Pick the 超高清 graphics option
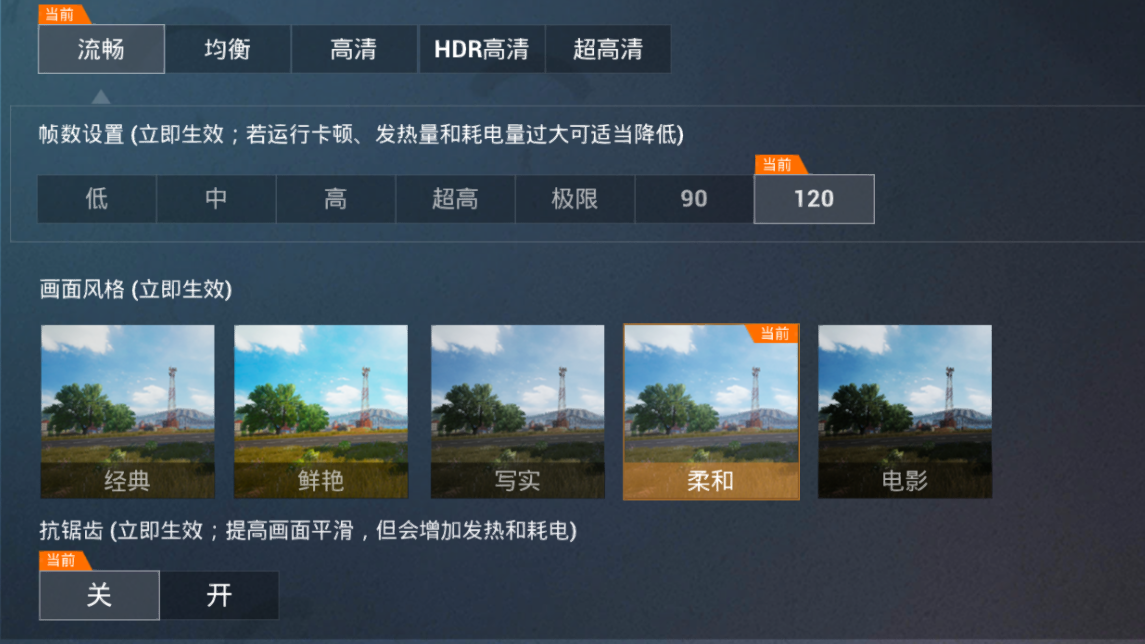The height and width of the screenshot is (644, 1145). [608, 49]
